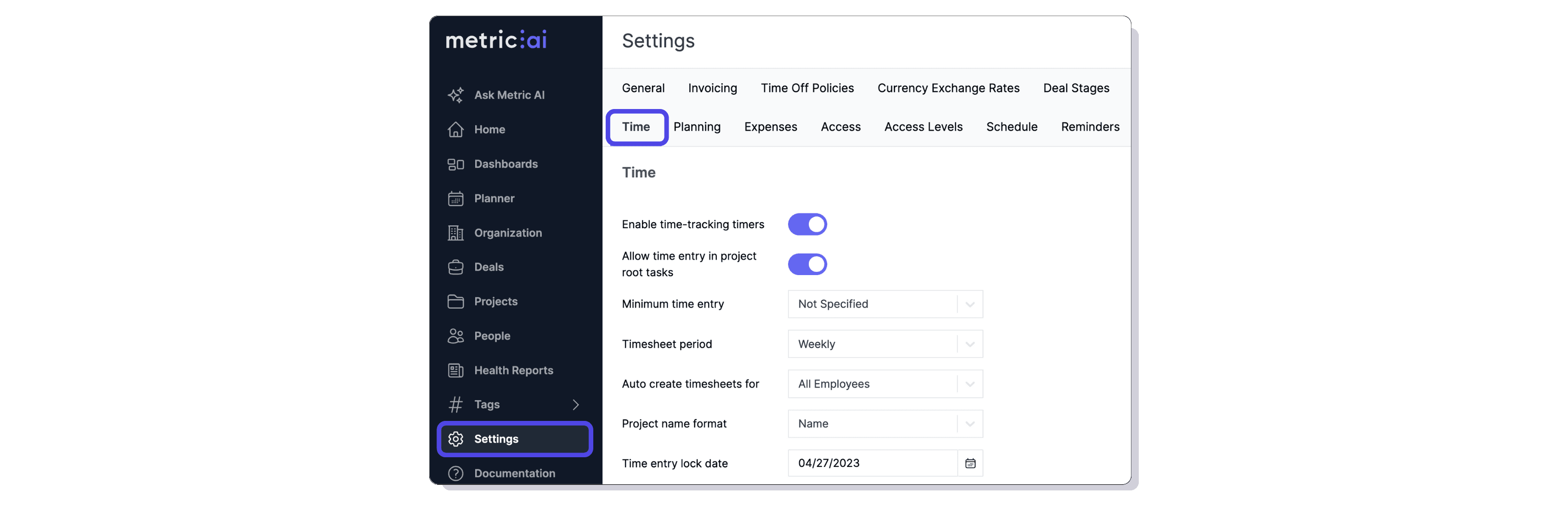The width and height of the screenshot is (1568, 506).
Task: Open Ask Metric AI from the sidebar
Action: pyautogui.click(x=508, y=94)
